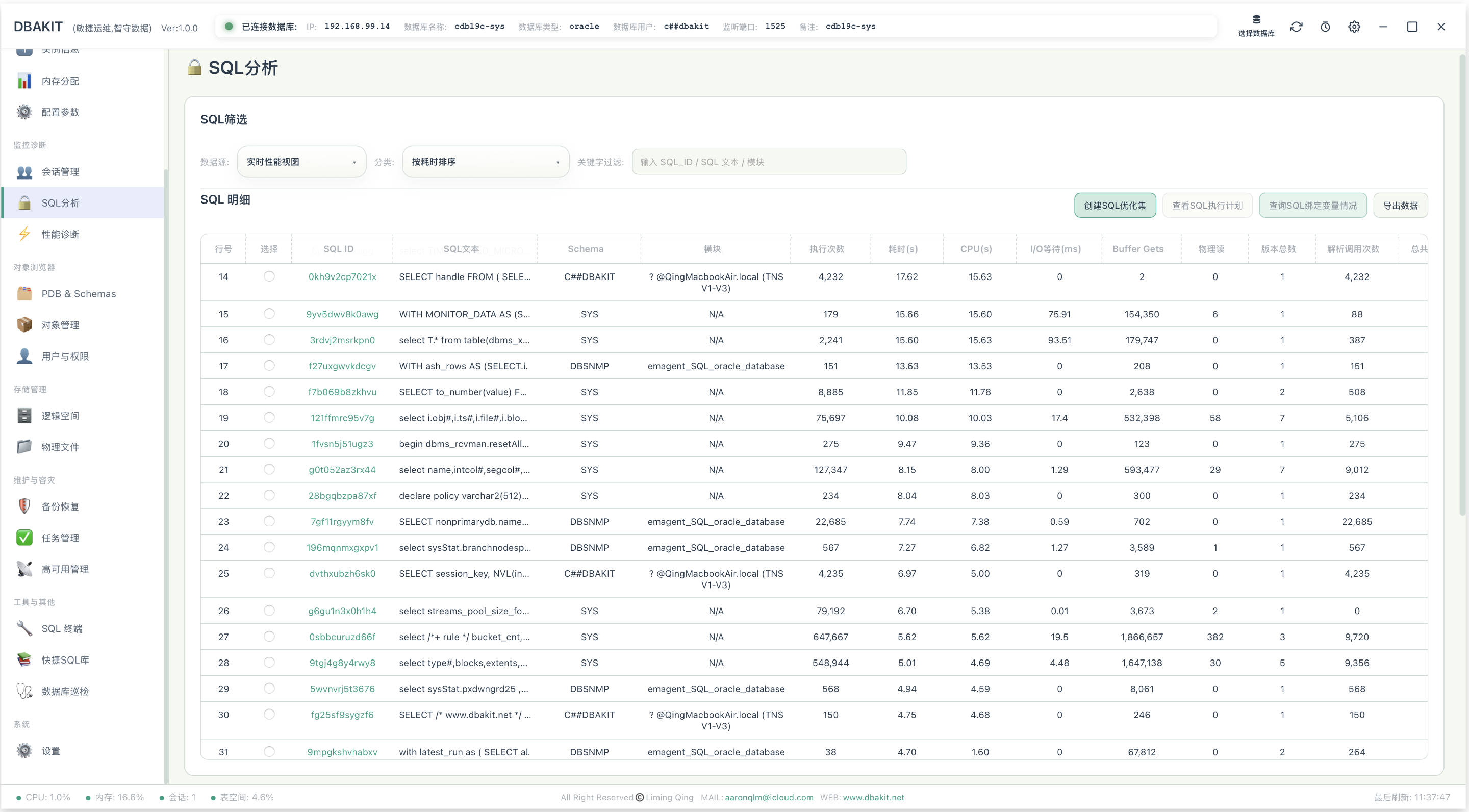Go to 数据库巡检 menu item
The image size is (1469, 812).
(x=83, y=691)
